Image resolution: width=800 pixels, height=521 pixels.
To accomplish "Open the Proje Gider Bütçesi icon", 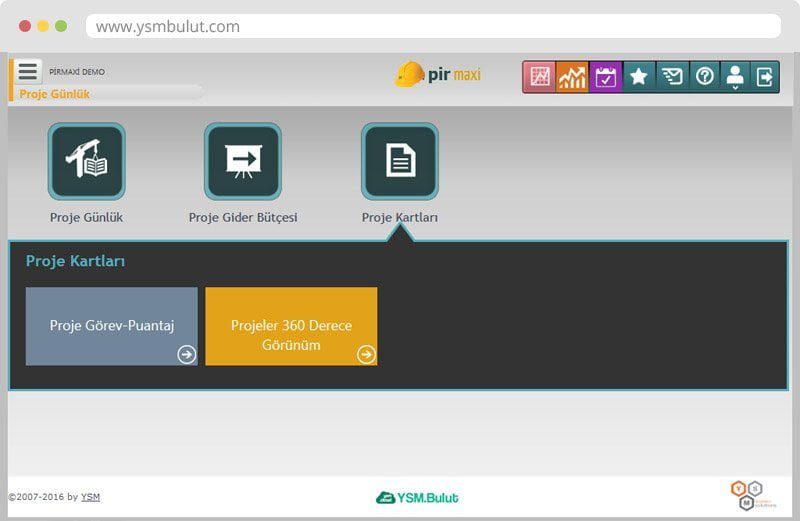I will pyautogui.click(x=243, y=161).
